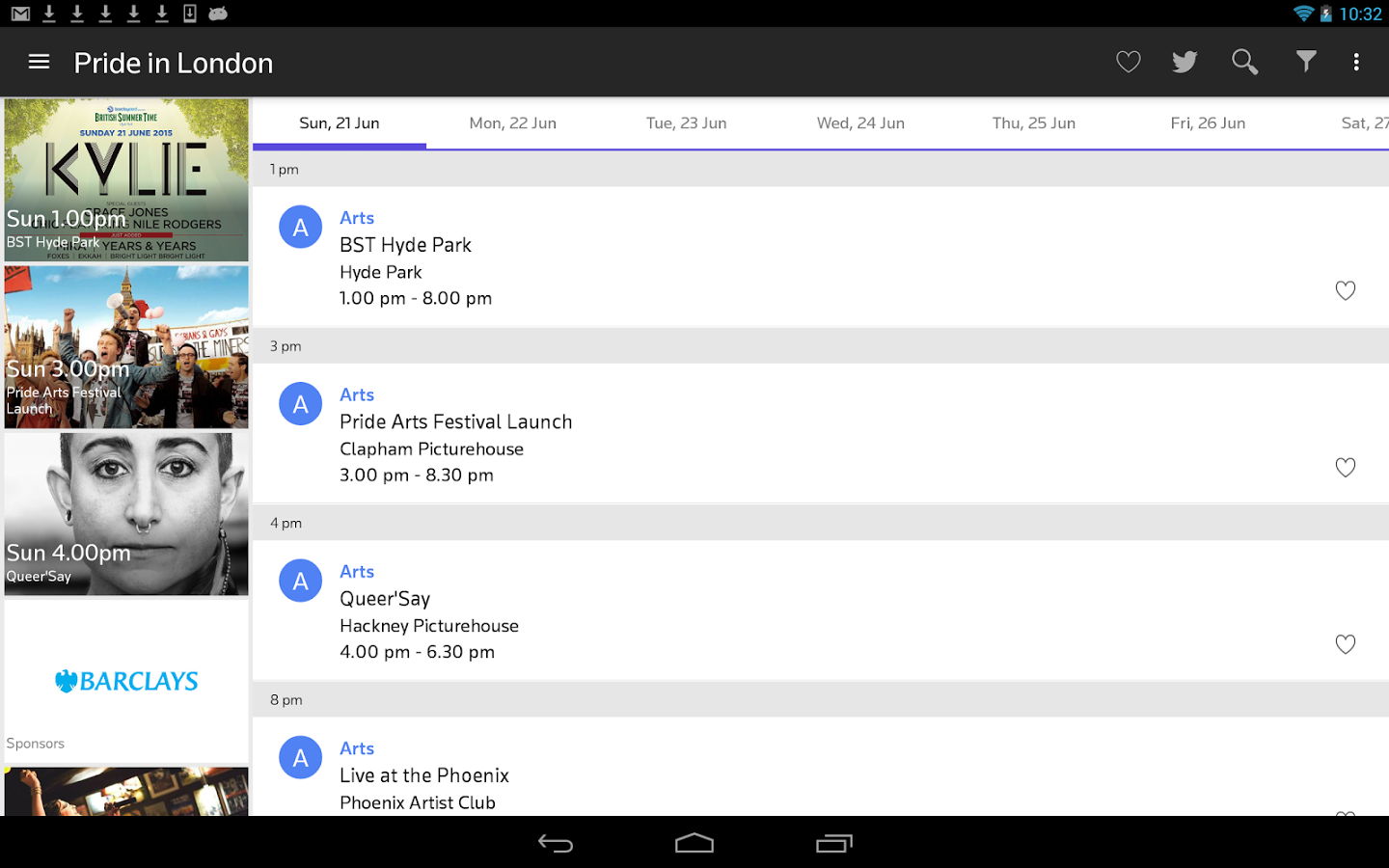Tap the 8 pm section header
The image size is (1389, 868).
821,699
